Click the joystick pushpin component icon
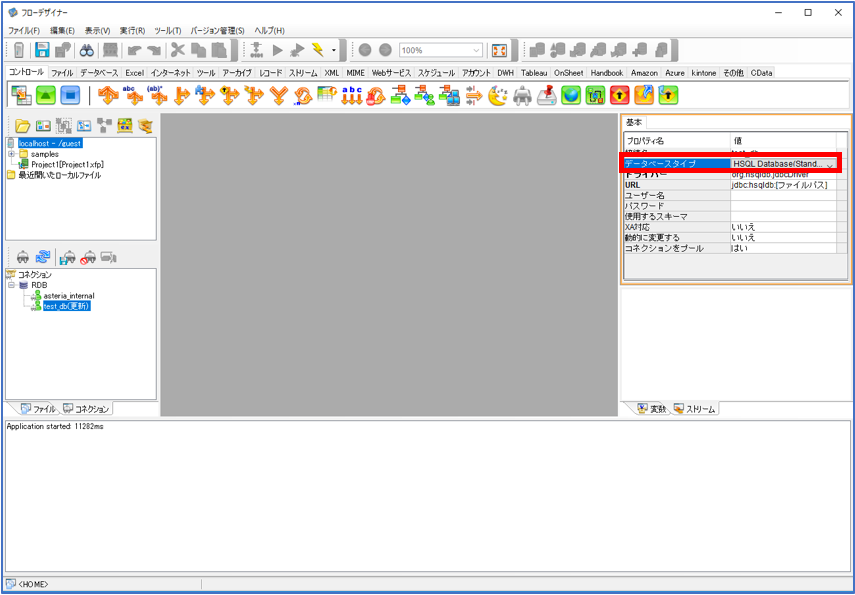Image resolution: width=855 pixels, height=595 pixels. [546, 95]
